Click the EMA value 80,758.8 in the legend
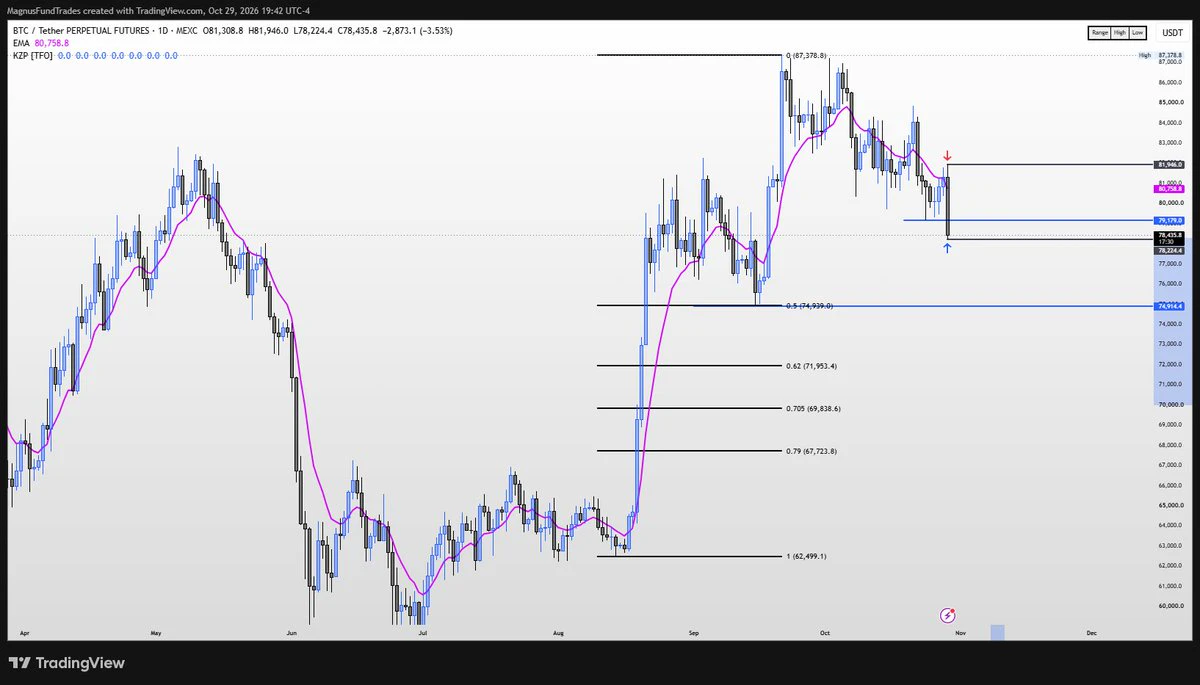The image size is (1200, 685). pyautogui.click(x=53, y=43)
